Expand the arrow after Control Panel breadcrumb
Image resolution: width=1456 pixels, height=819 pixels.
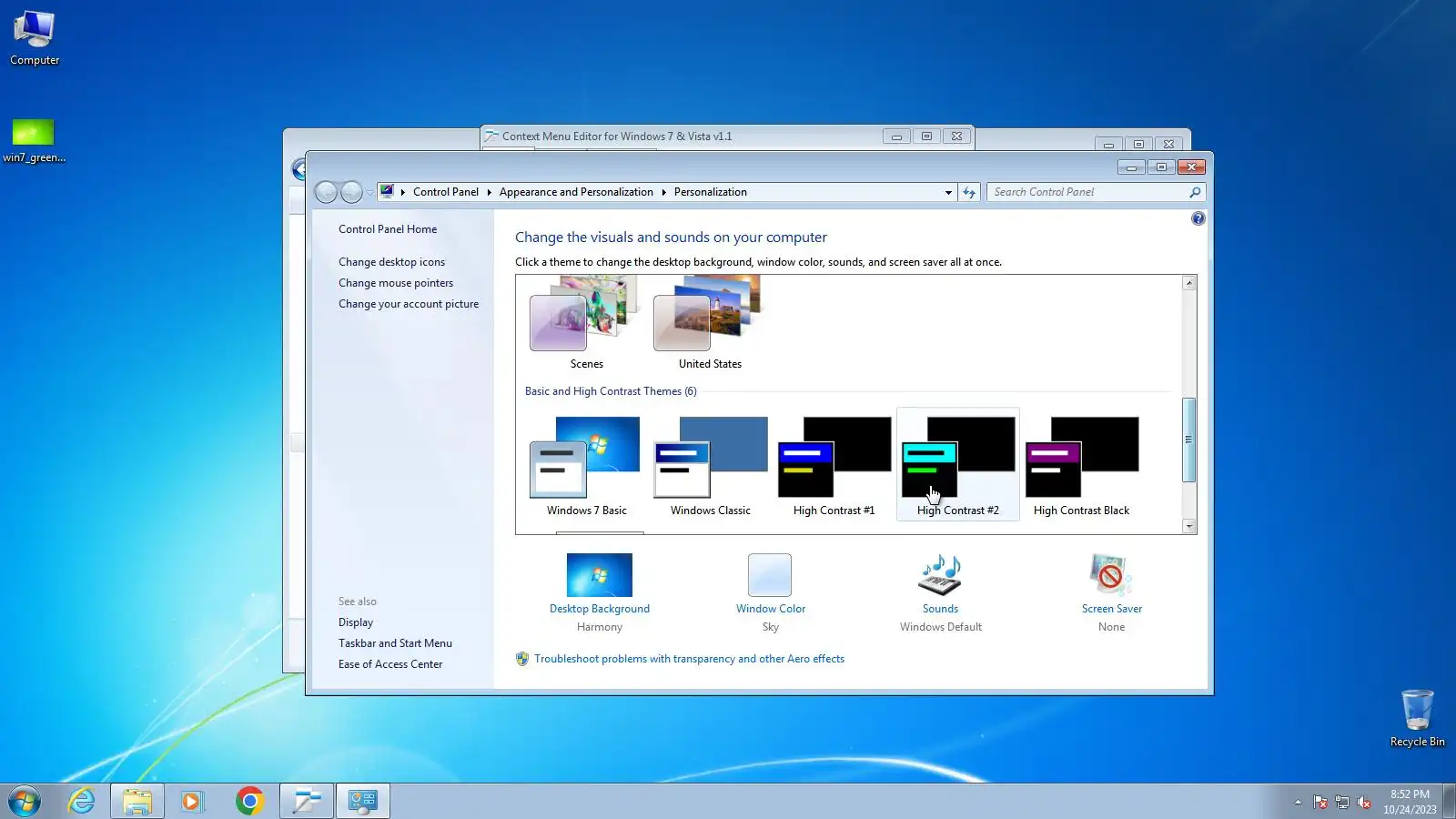(489, 192)
